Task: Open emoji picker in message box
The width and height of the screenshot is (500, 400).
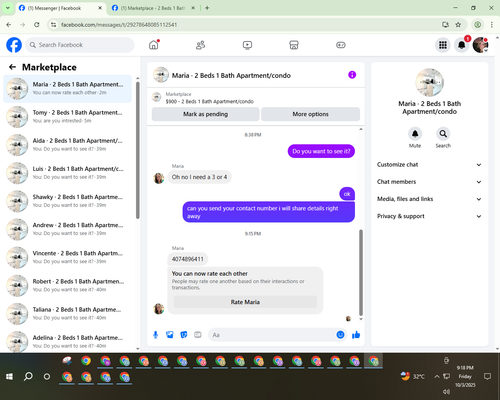Action: point(340,335)
